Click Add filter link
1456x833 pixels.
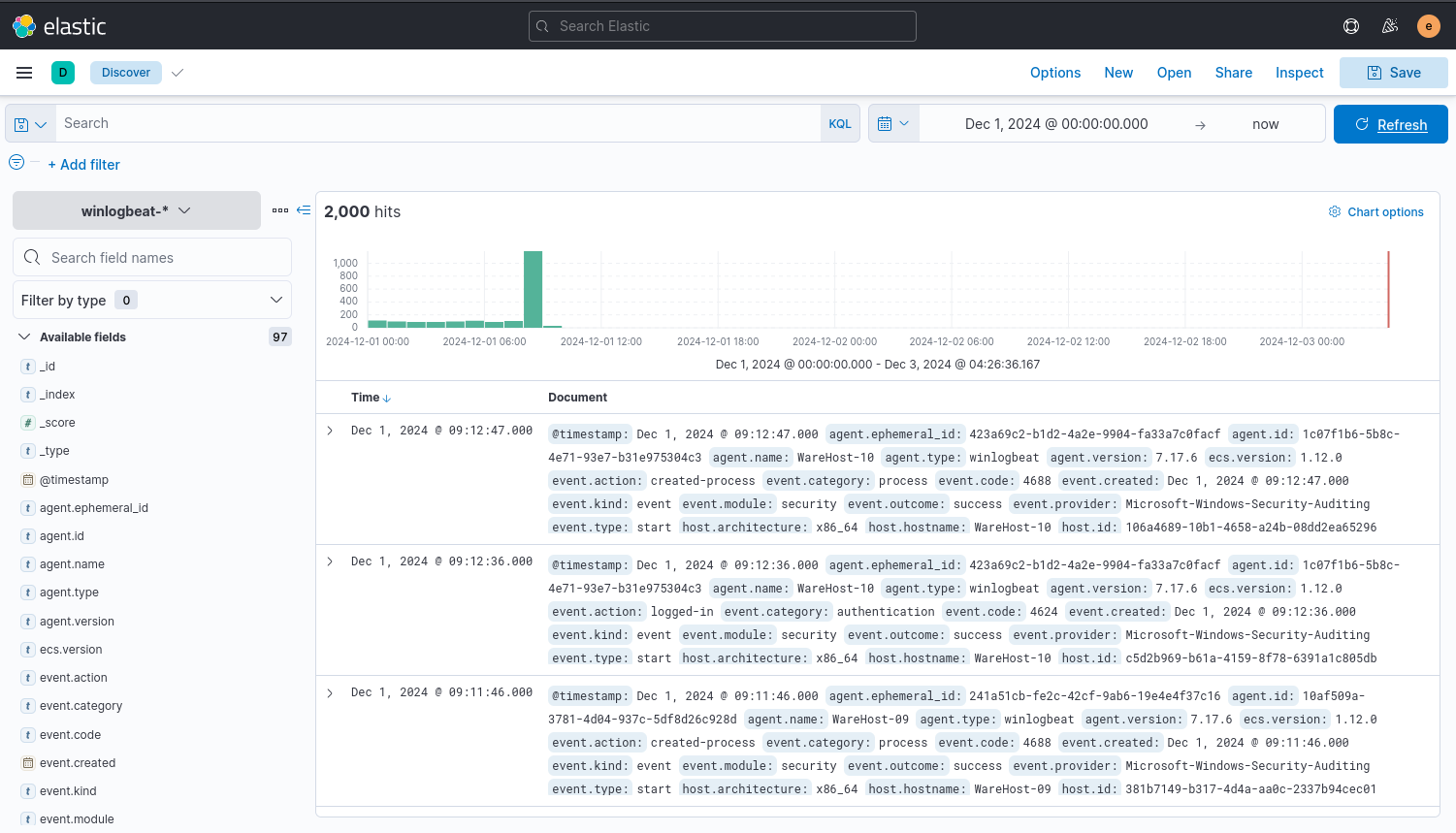click(x=84, y=165)
